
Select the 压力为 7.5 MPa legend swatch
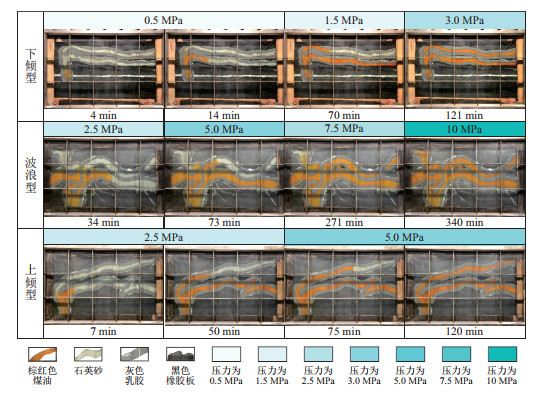tap(456, 354)
